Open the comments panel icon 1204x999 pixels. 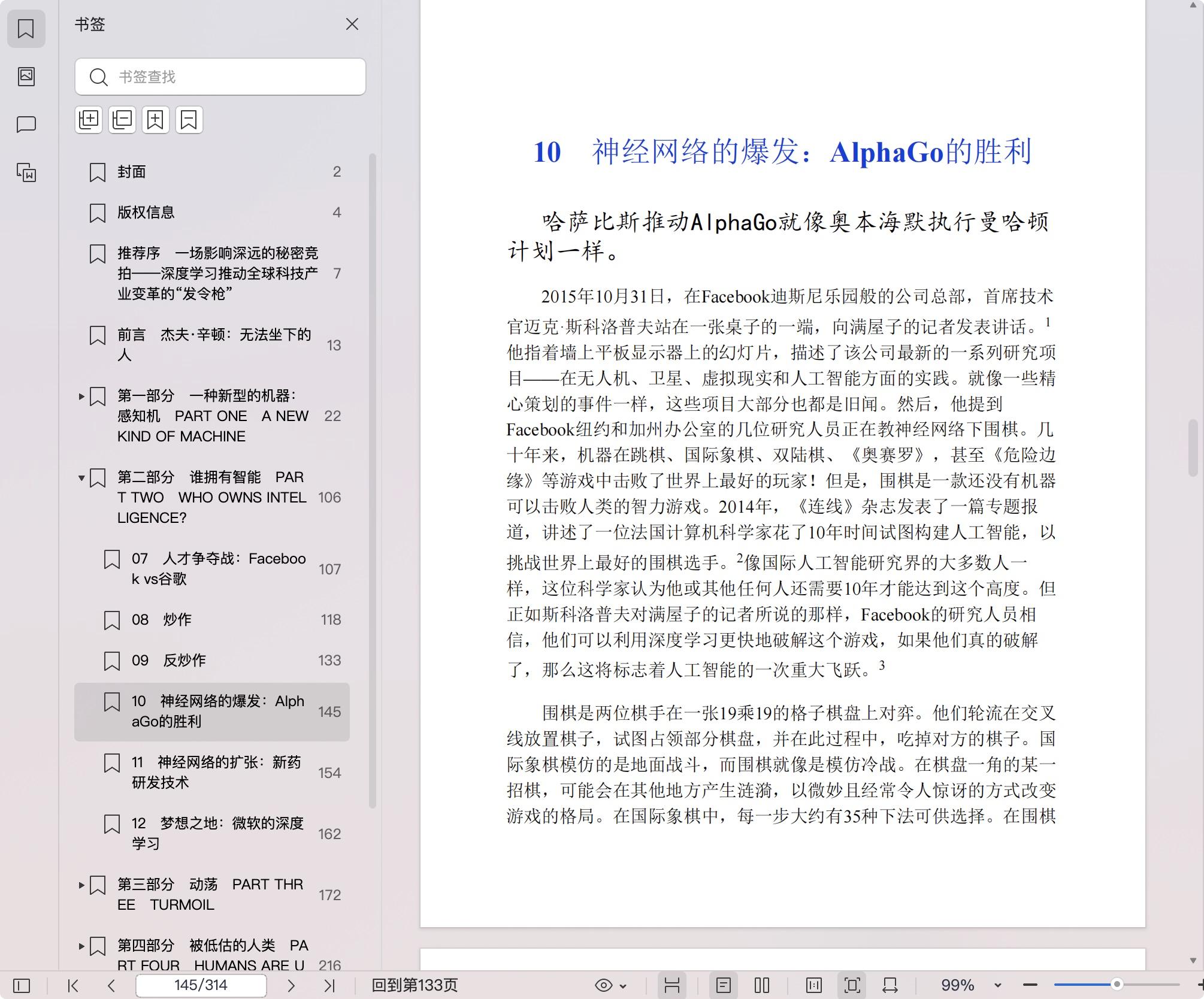point(26,125)
